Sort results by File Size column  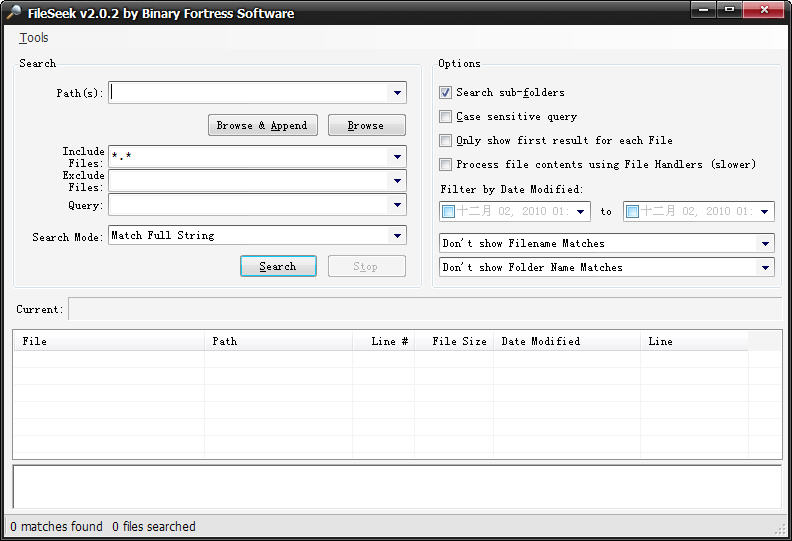[x=459, y=342]
